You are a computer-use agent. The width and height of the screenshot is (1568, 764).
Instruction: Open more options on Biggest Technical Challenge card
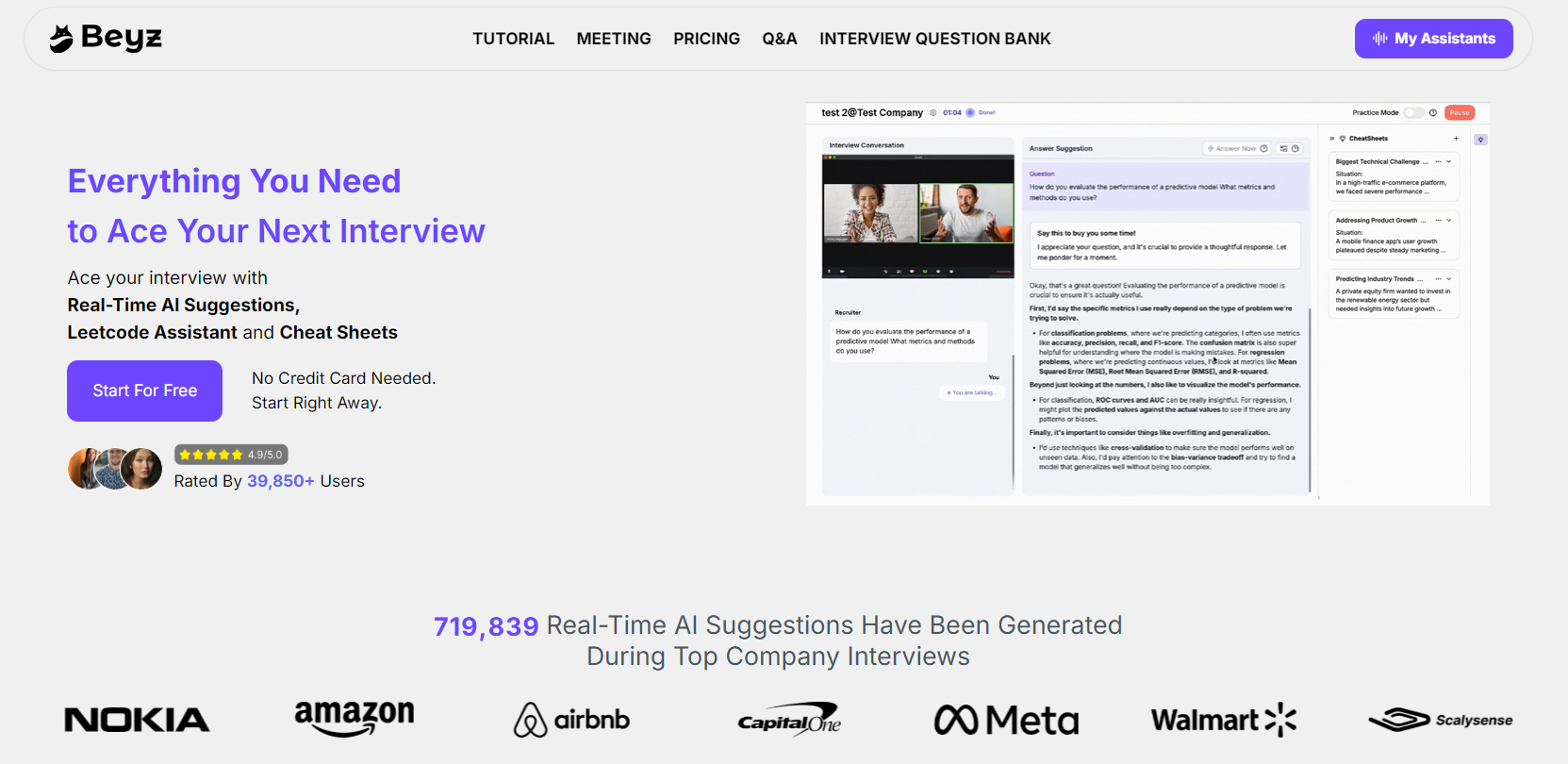click(x=1438, y=162)
